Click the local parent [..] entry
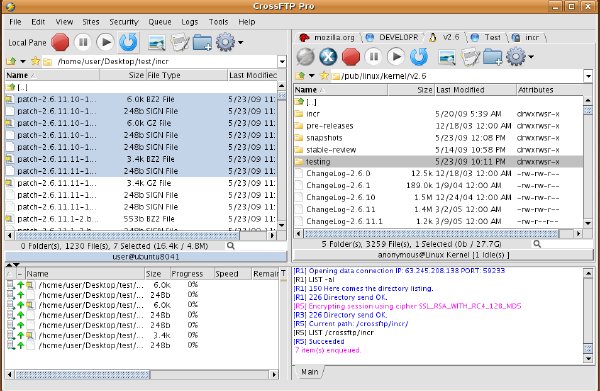This screenshot has width=600, height=391. coord(141,87)
